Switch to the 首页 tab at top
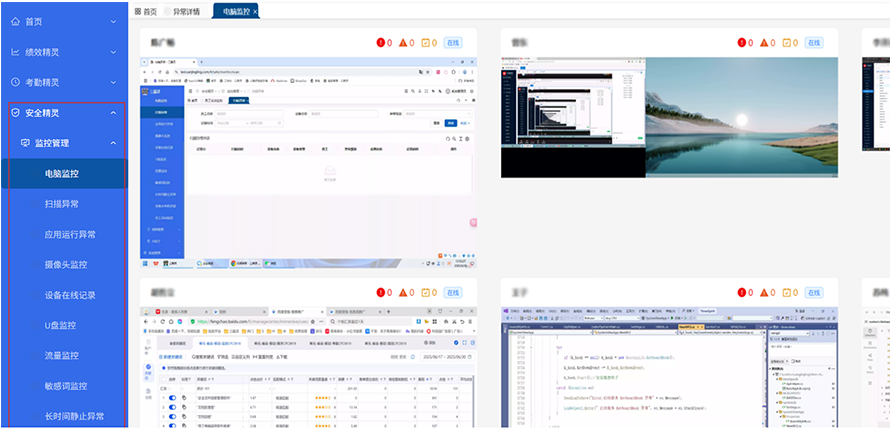The image size is (891, 431). click(146, 11)
